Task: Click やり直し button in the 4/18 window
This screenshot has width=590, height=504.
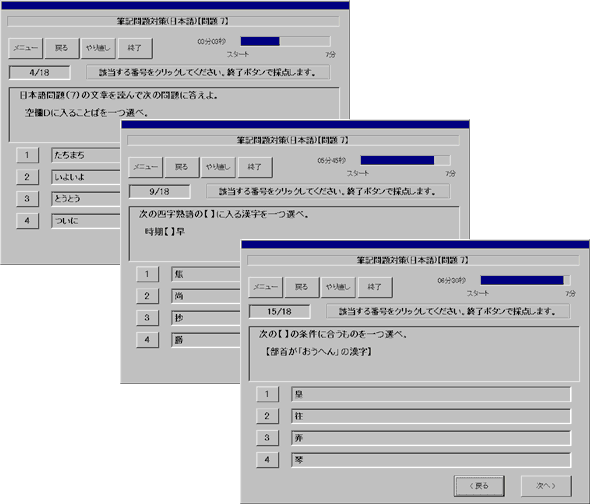Action: click(x=98, y=48)
